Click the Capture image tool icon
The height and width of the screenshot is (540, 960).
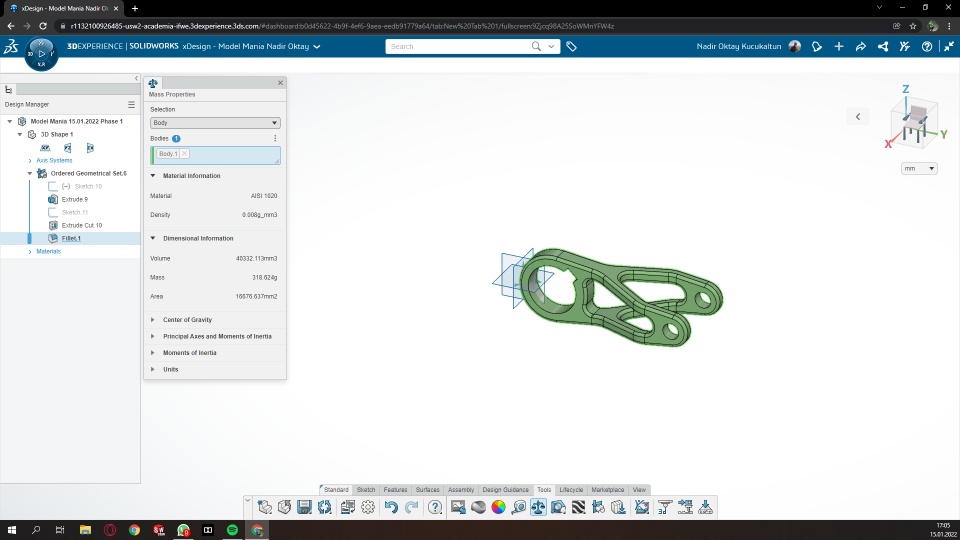point(458,507)
